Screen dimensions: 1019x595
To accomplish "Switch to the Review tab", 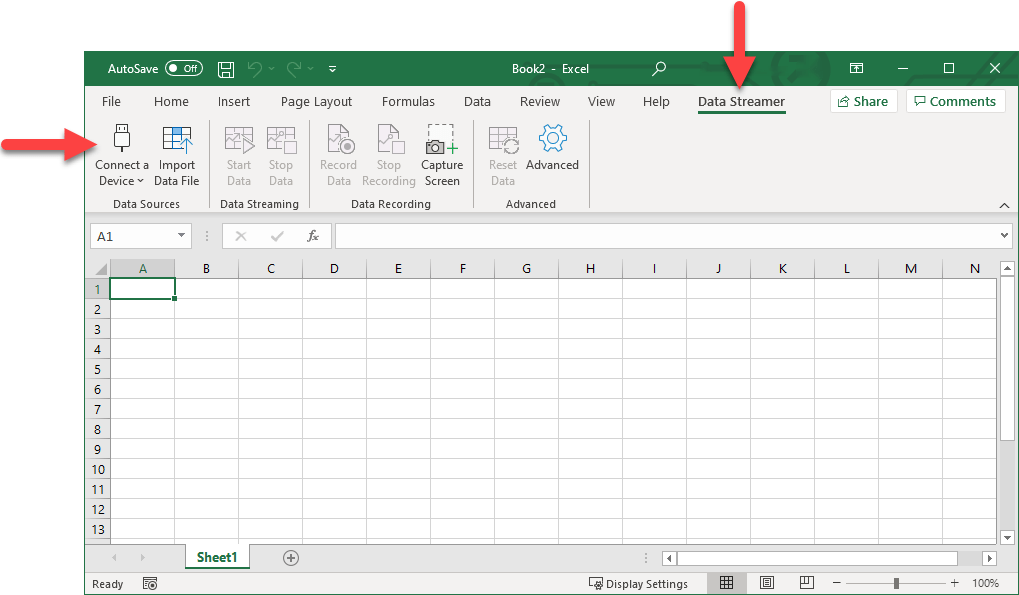I will [539, 101].
